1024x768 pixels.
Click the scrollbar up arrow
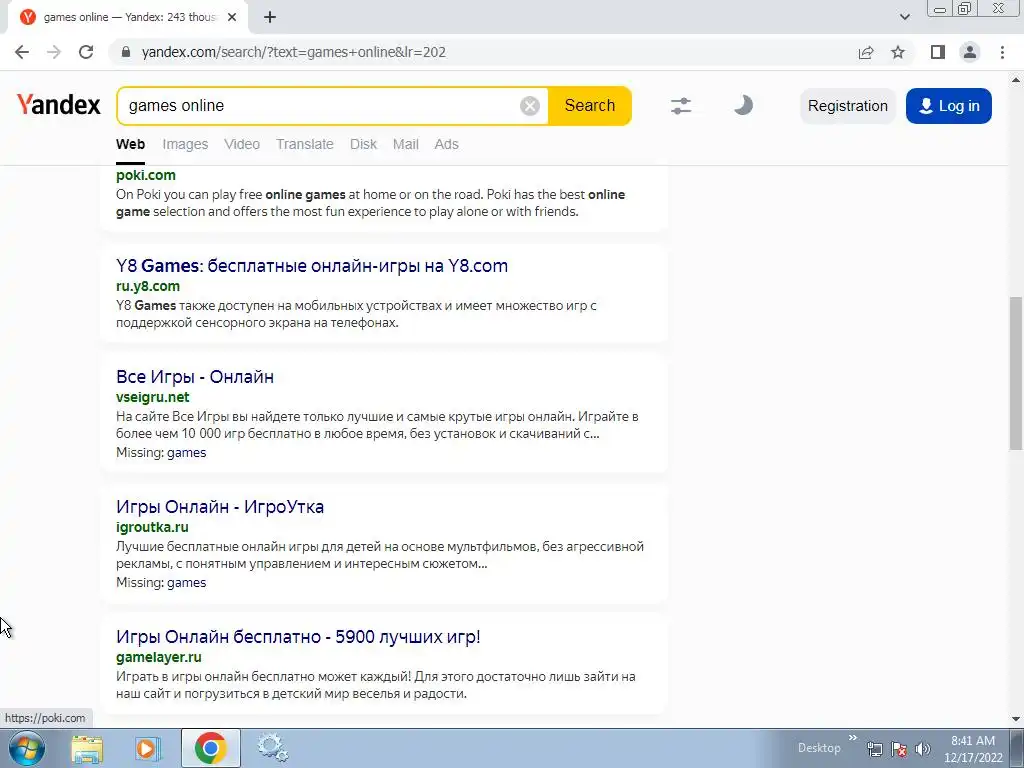point(1016,80)
